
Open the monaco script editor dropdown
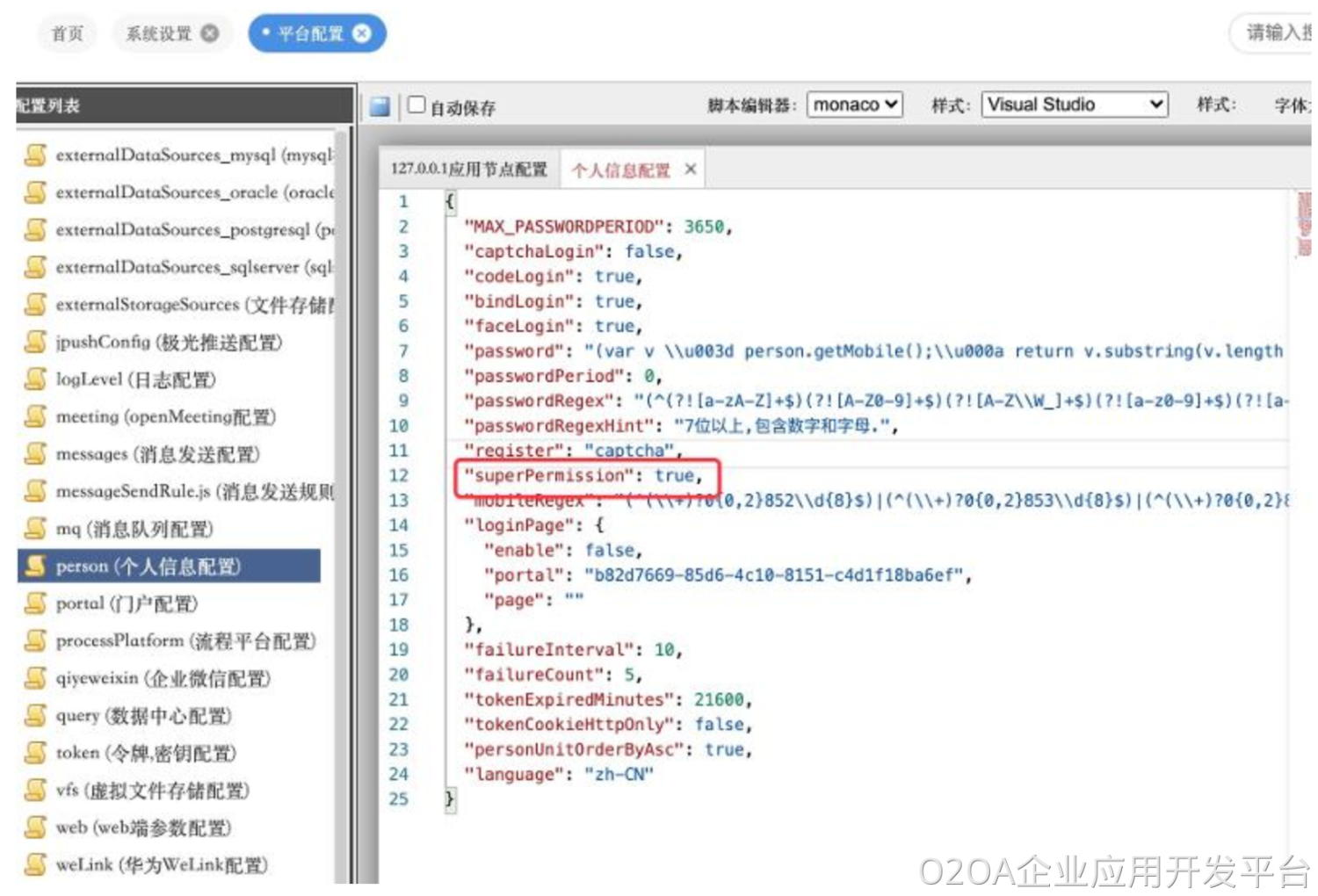(x=854, y=105)
